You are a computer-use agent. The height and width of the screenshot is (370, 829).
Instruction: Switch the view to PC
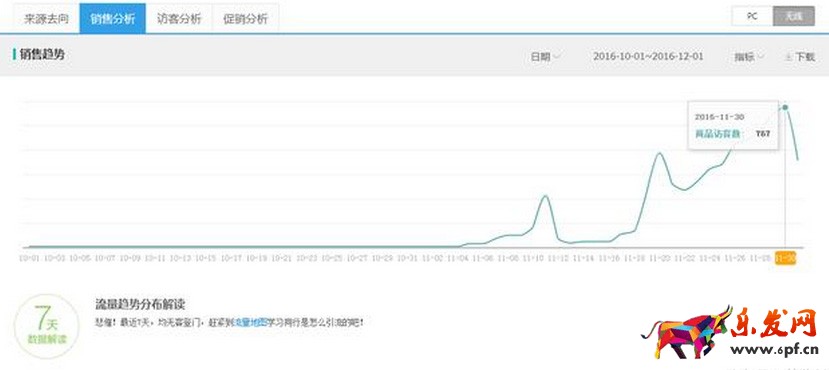tap(752, 16)
